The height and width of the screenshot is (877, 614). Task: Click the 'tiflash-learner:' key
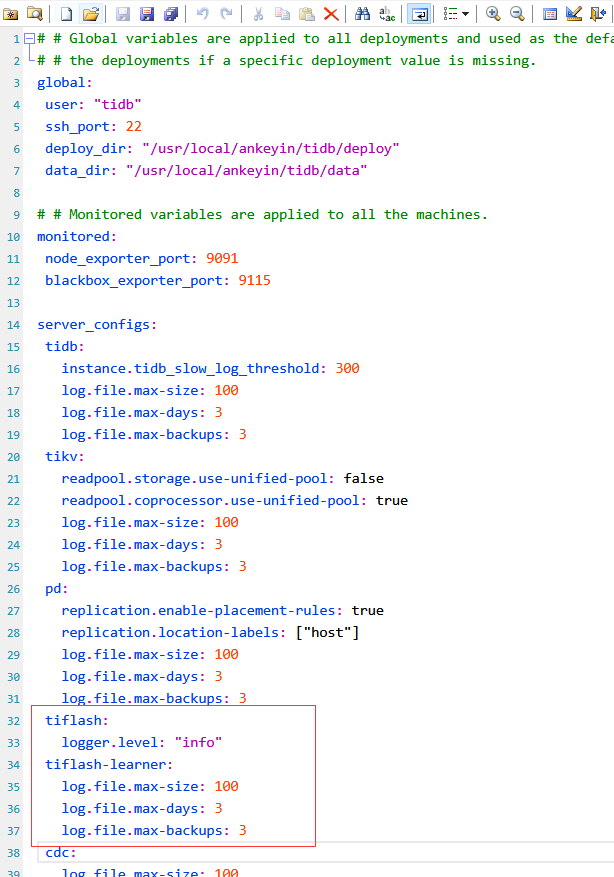tap(109, 765)
